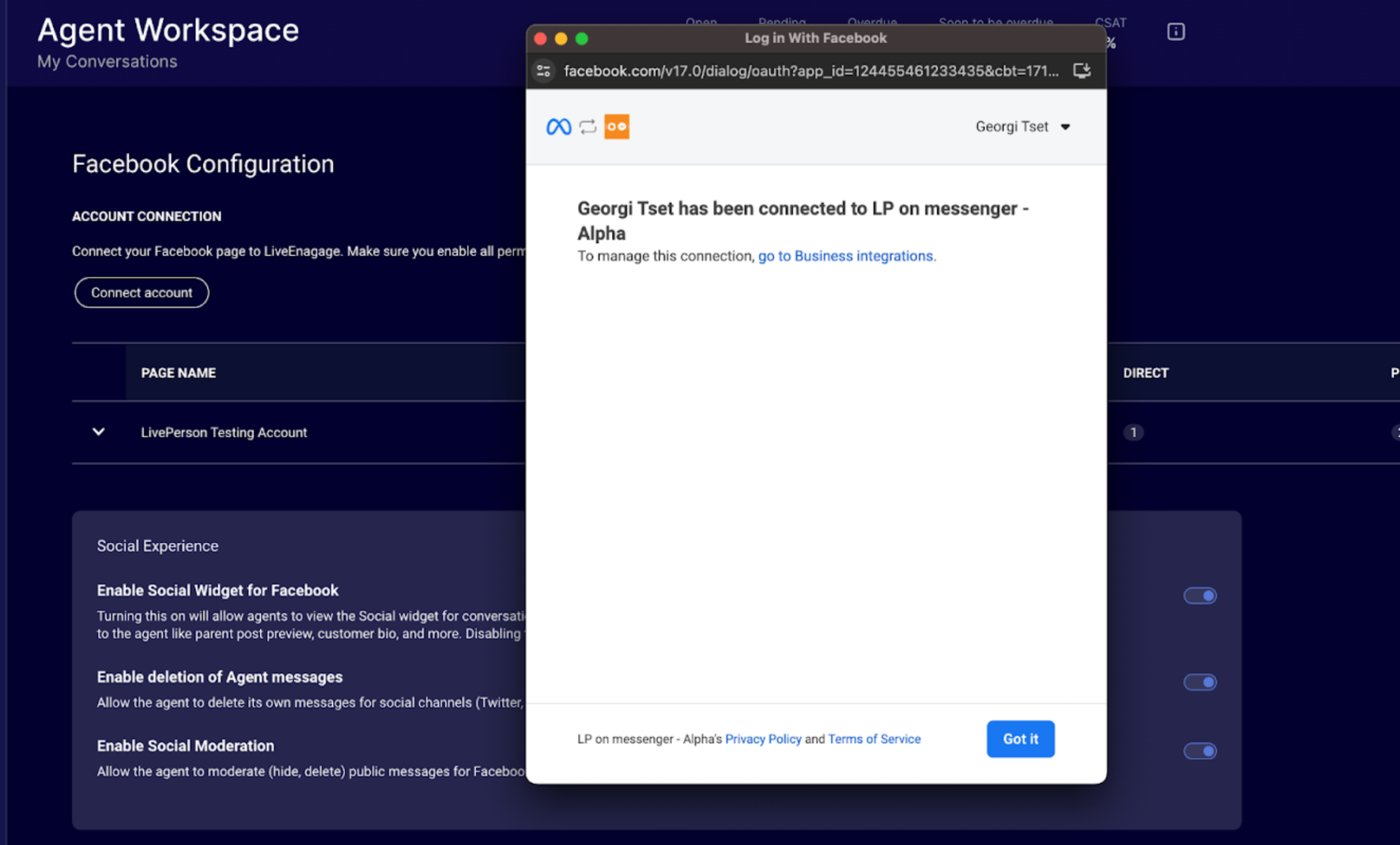Toggle Enable Social Widget for Facebook
The image size is (1400, 845).
tap(1199, 596)
